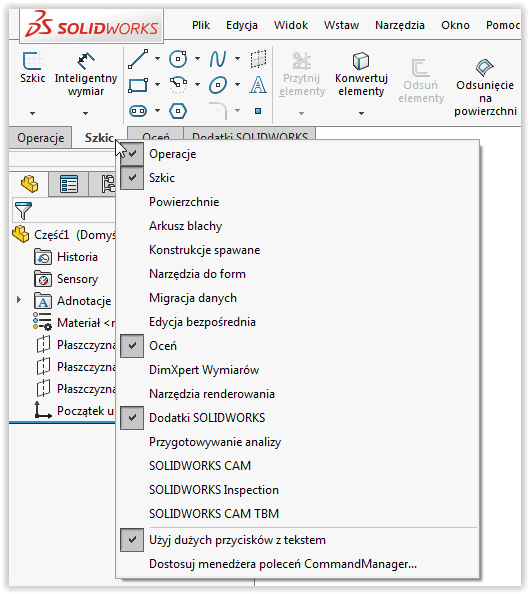This screenshot has height=594, width=529.
Task: Open Inteligentny wymiar dropdown arrow
Action: click(x=86, y=113)
